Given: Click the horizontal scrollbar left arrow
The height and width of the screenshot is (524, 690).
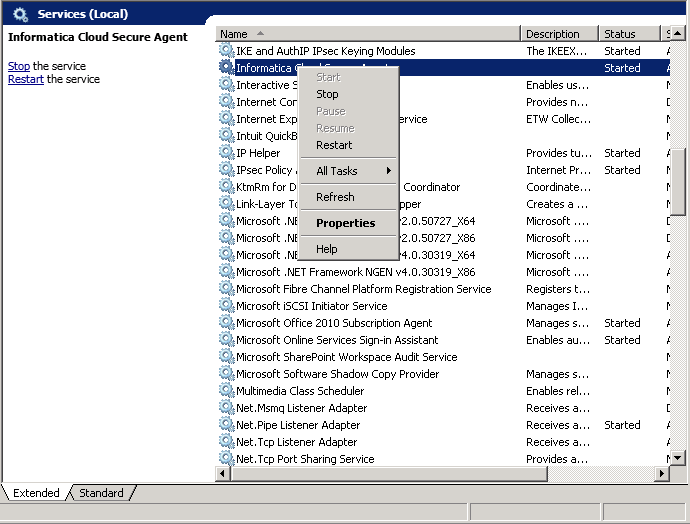Looking at the screenshot, I should (x=222, y=473).
